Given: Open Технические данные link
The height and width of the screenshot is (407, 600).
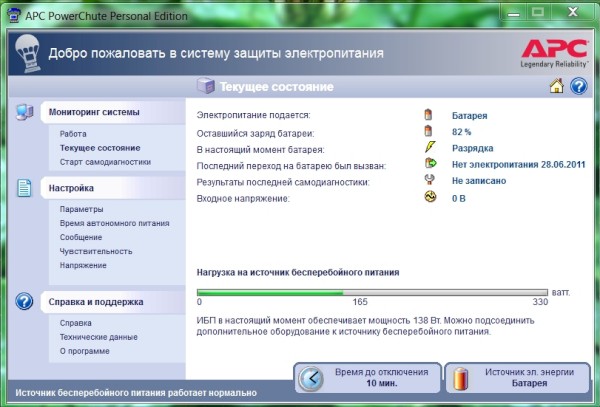Looking at the screenshot, I should [98, 337].
